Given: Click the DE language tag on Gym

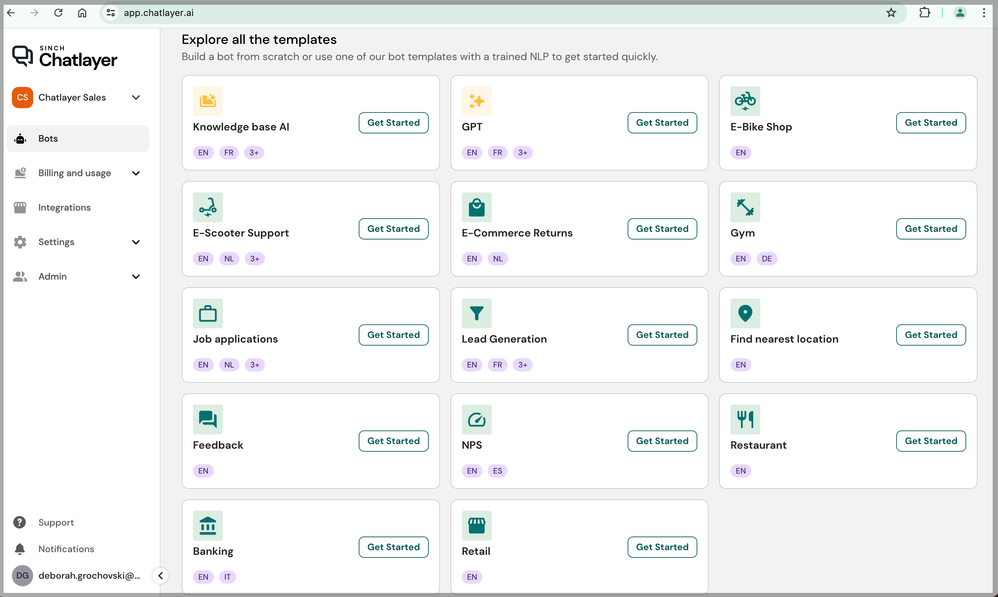Looking at the screenshot, I should 766,258.
